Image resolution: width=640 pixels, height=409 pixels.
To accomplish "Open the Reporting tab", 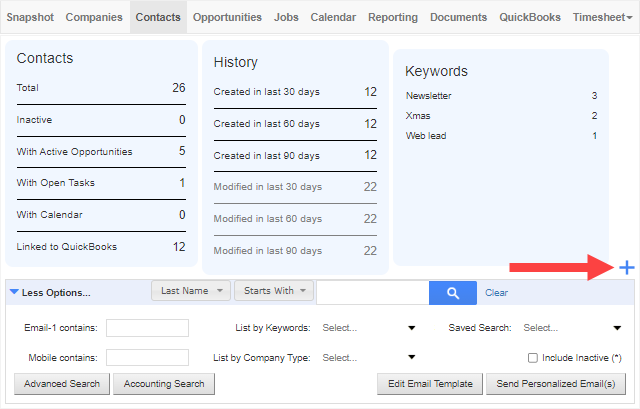I will pos(393,17).
